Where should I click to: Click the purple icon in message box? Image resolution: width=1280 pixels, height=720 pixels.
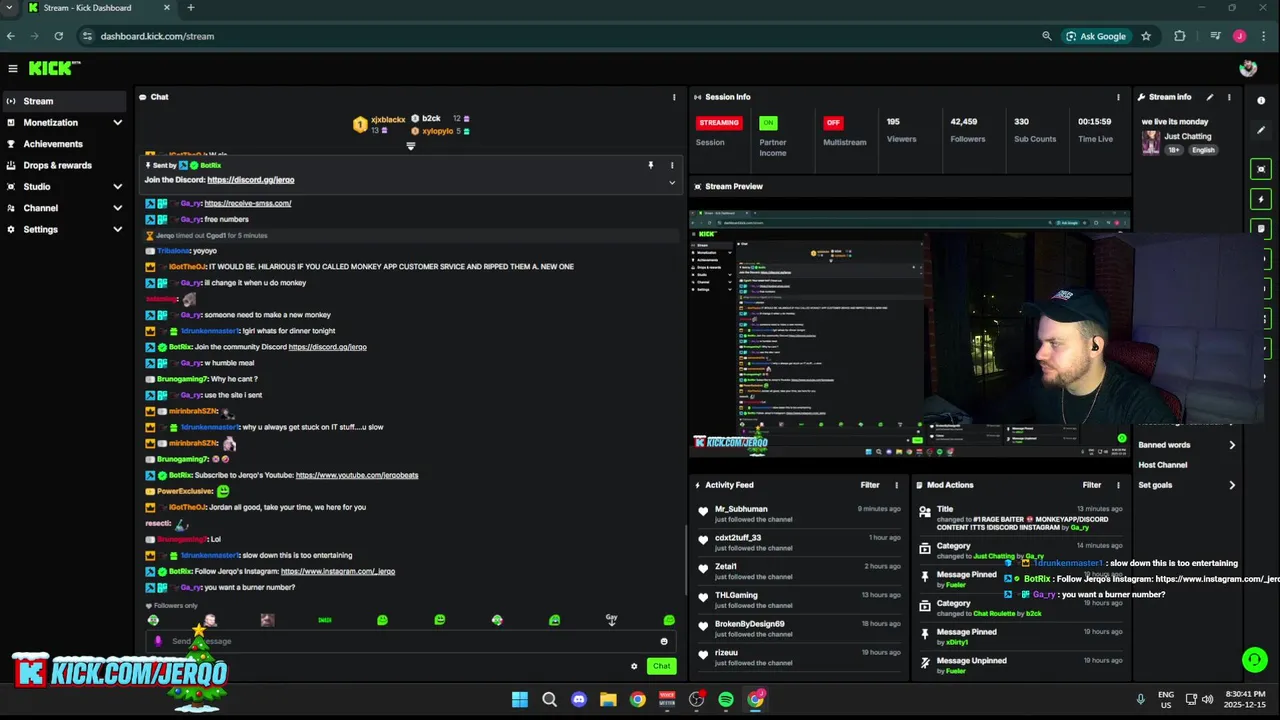pos(158,641)
